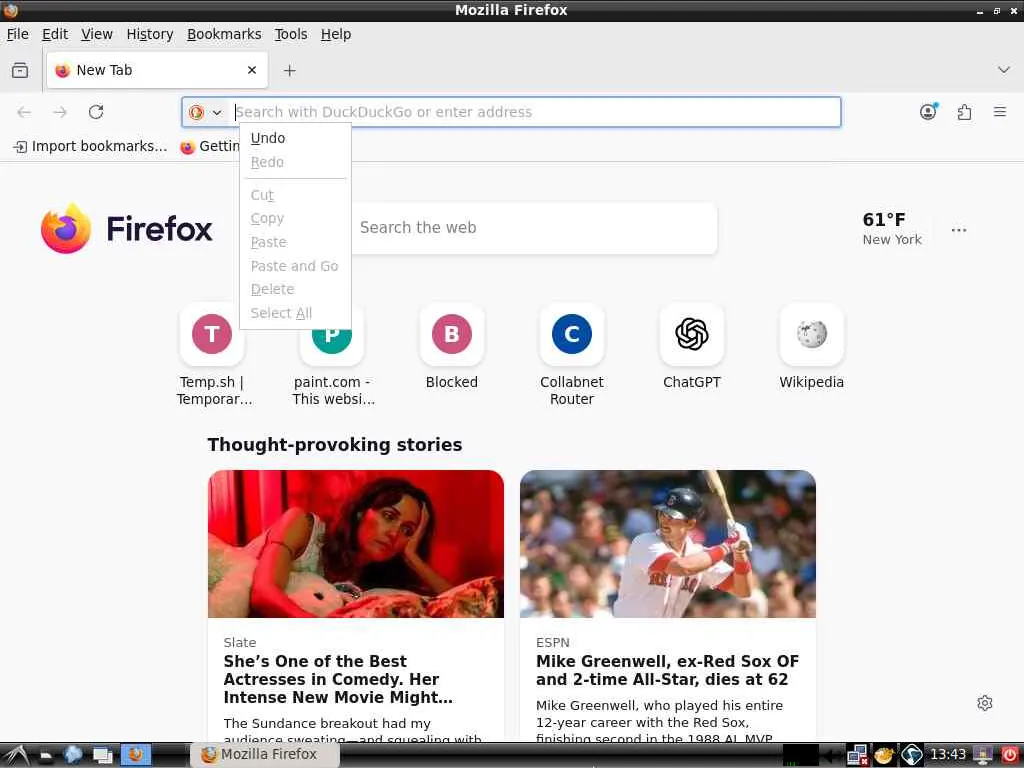Open the Extensions puzzle icon

coord(964,112)
